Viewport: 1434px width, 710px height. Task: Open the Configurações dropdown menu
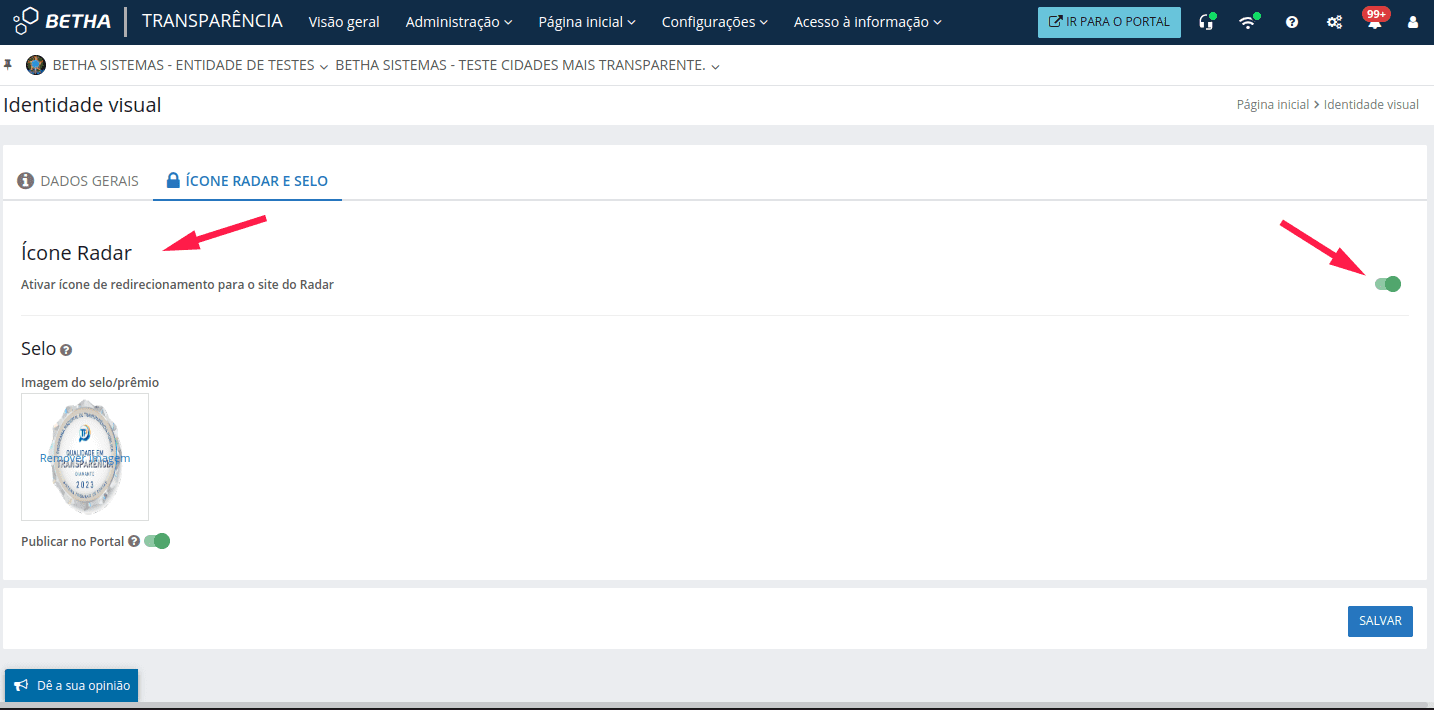tap(715, 22)
